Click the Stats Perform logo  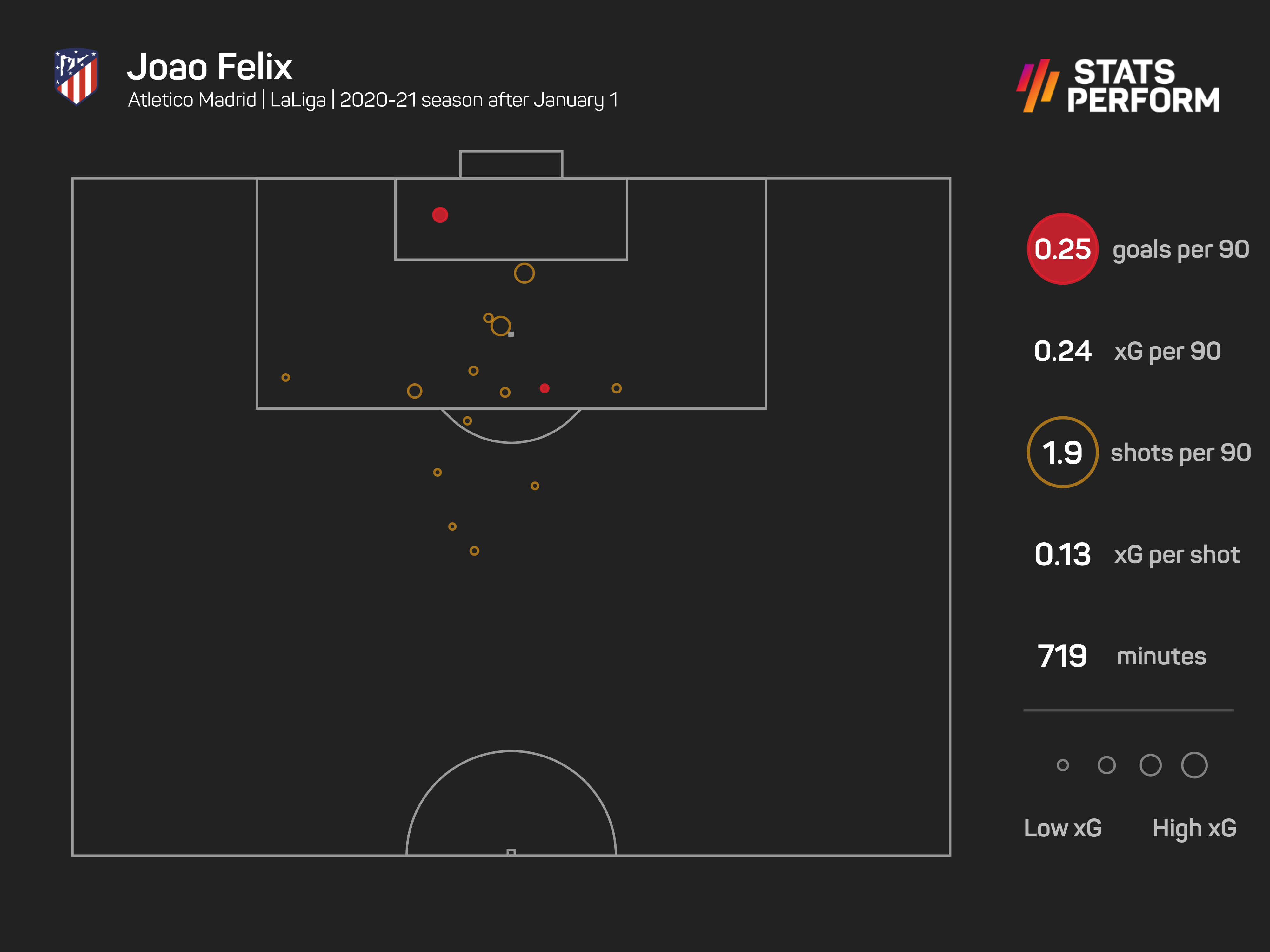tap(1118, 85)
